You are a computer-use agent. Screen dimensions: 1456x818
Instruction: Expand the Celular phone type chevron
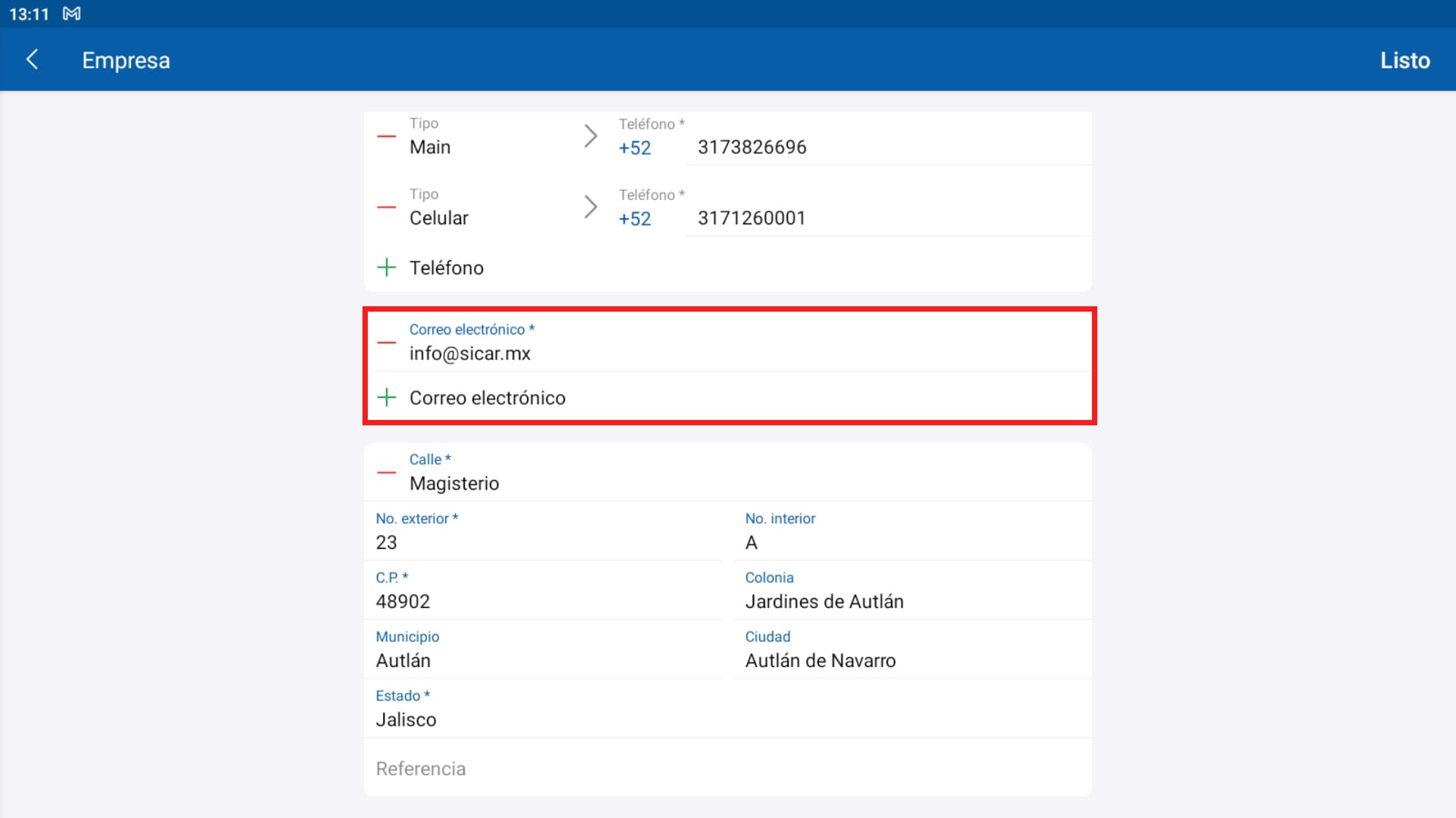pyautogui.click(x=590, y=207)
